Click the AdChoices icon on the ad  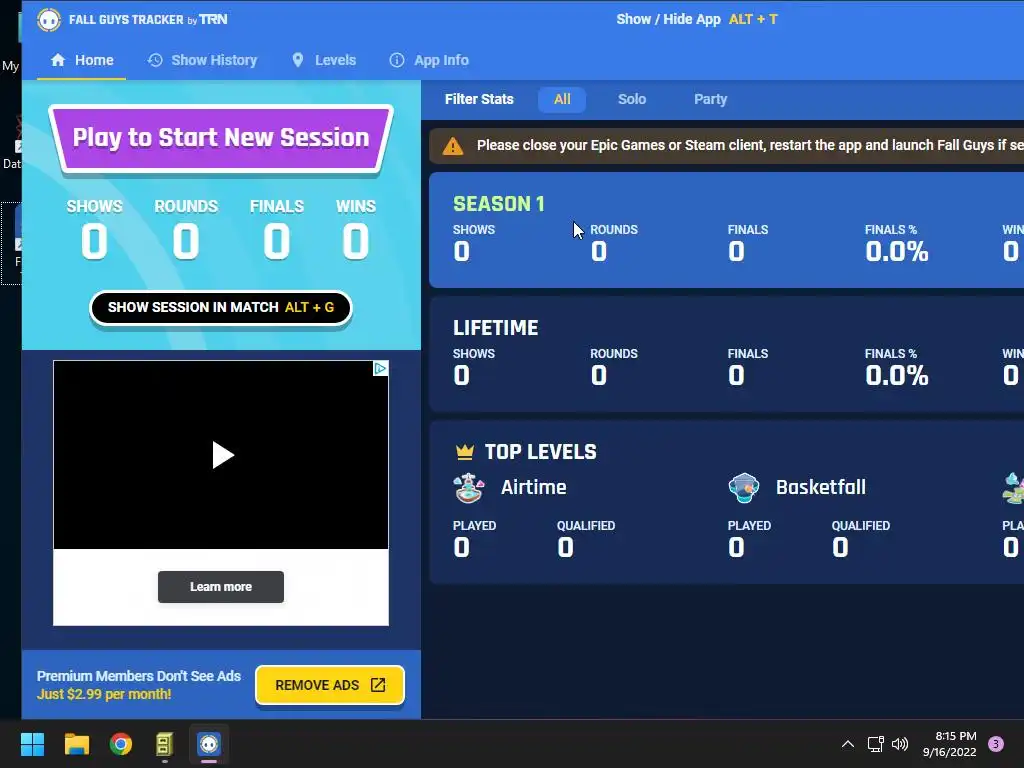tap(380, 368)
